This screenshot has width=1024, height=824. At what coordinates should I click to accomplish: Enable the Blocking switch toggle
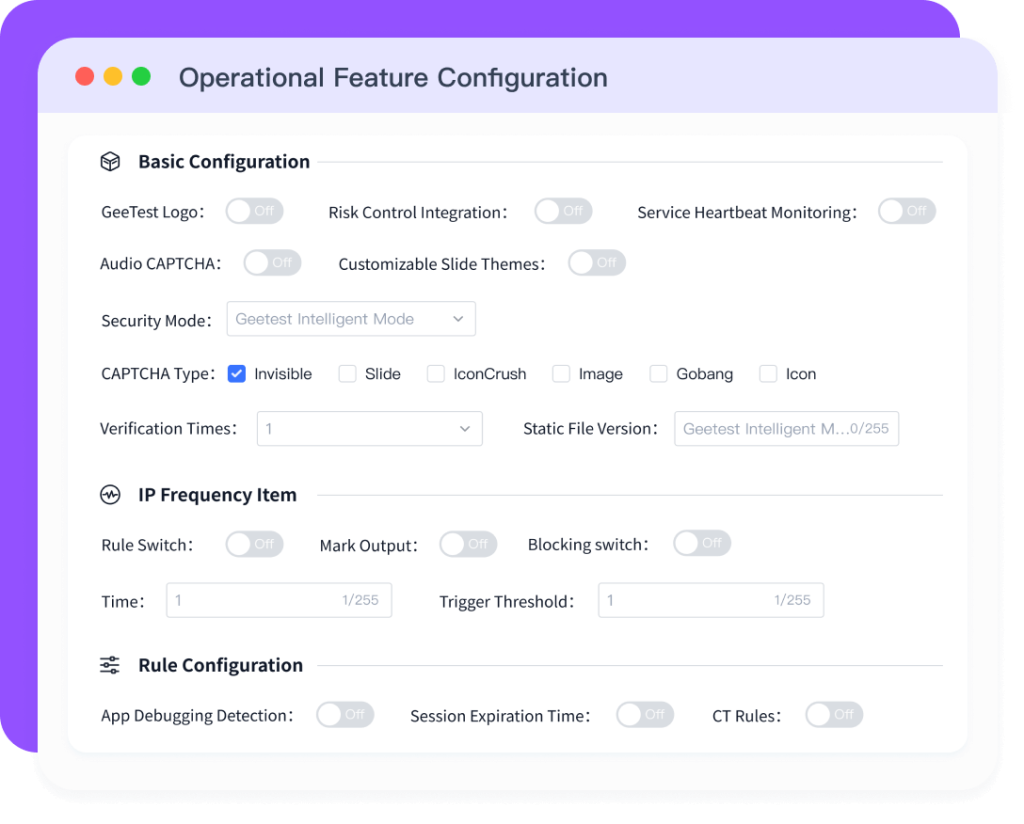point(702,543)
